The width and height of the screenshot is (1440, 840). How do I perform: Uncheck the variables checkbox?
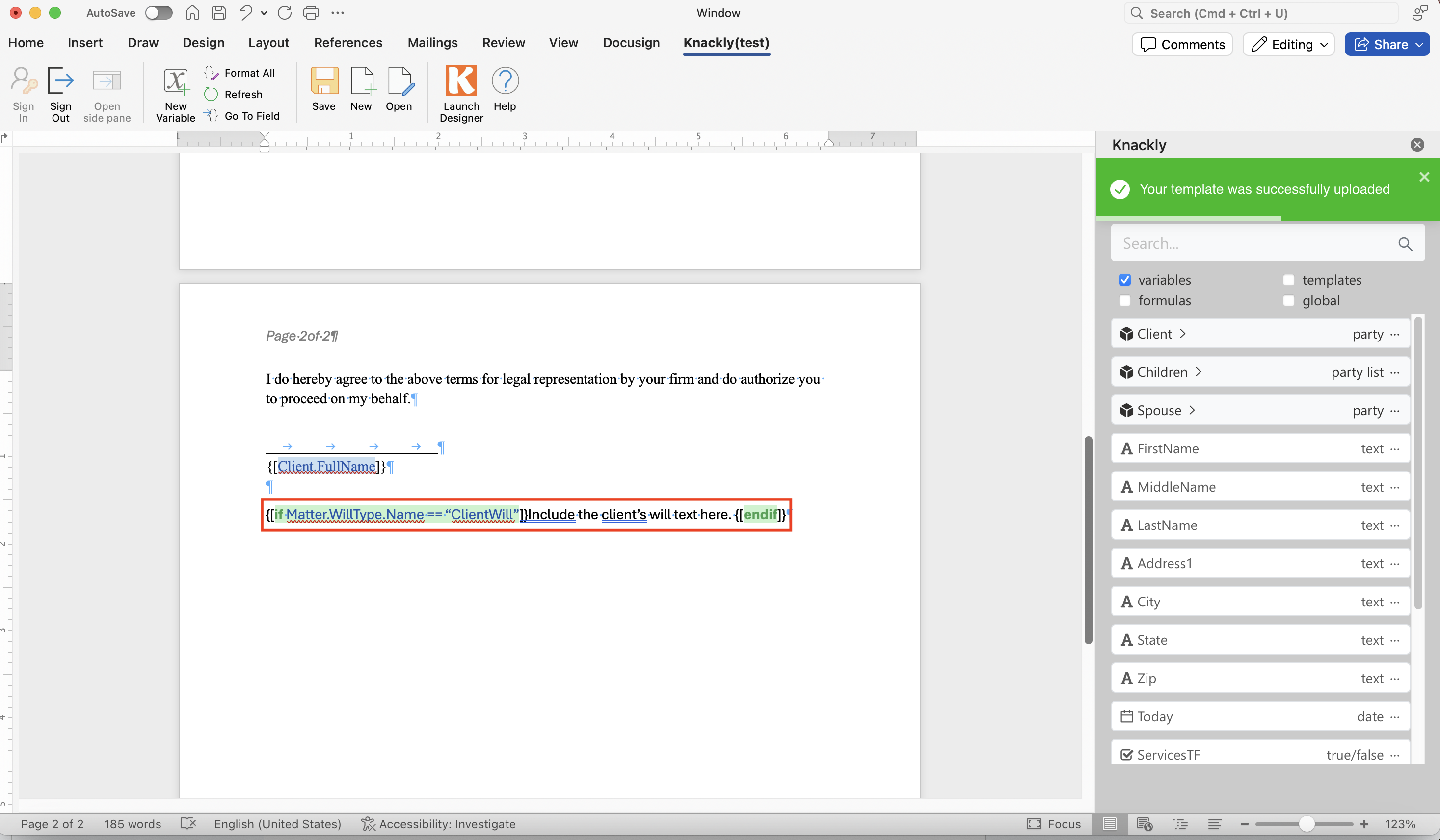1124,280
